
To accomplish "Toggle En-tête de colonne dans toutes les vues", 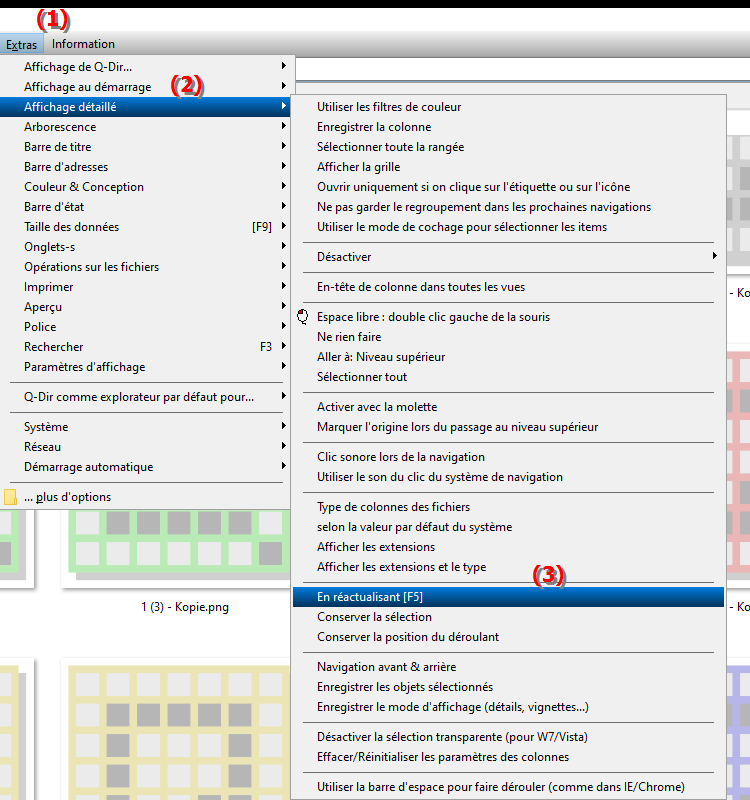I will point(508,287).
